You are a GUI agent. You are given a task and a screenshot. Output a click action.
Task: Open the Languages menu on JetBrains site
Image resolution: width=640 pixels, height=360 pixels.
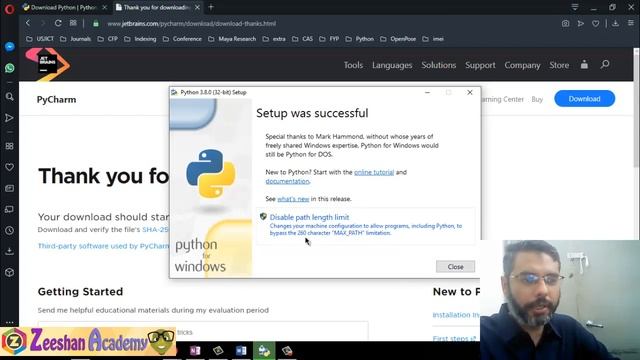(x=392, y=65)
